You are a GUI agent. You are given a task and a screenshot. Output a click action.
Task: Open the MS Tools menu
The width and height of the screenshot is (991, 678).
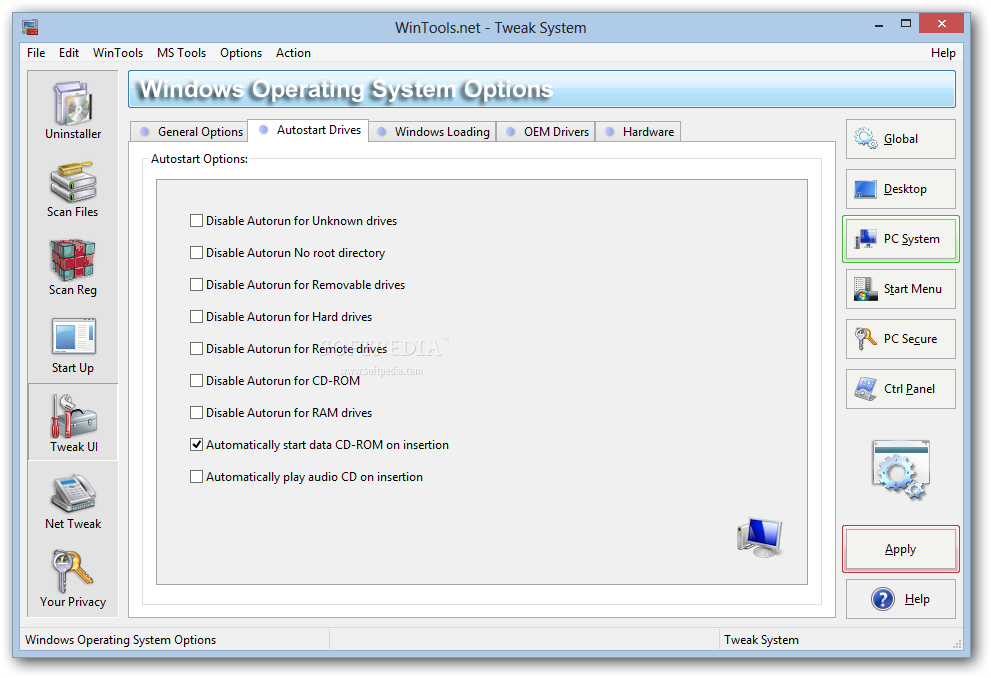181,53
